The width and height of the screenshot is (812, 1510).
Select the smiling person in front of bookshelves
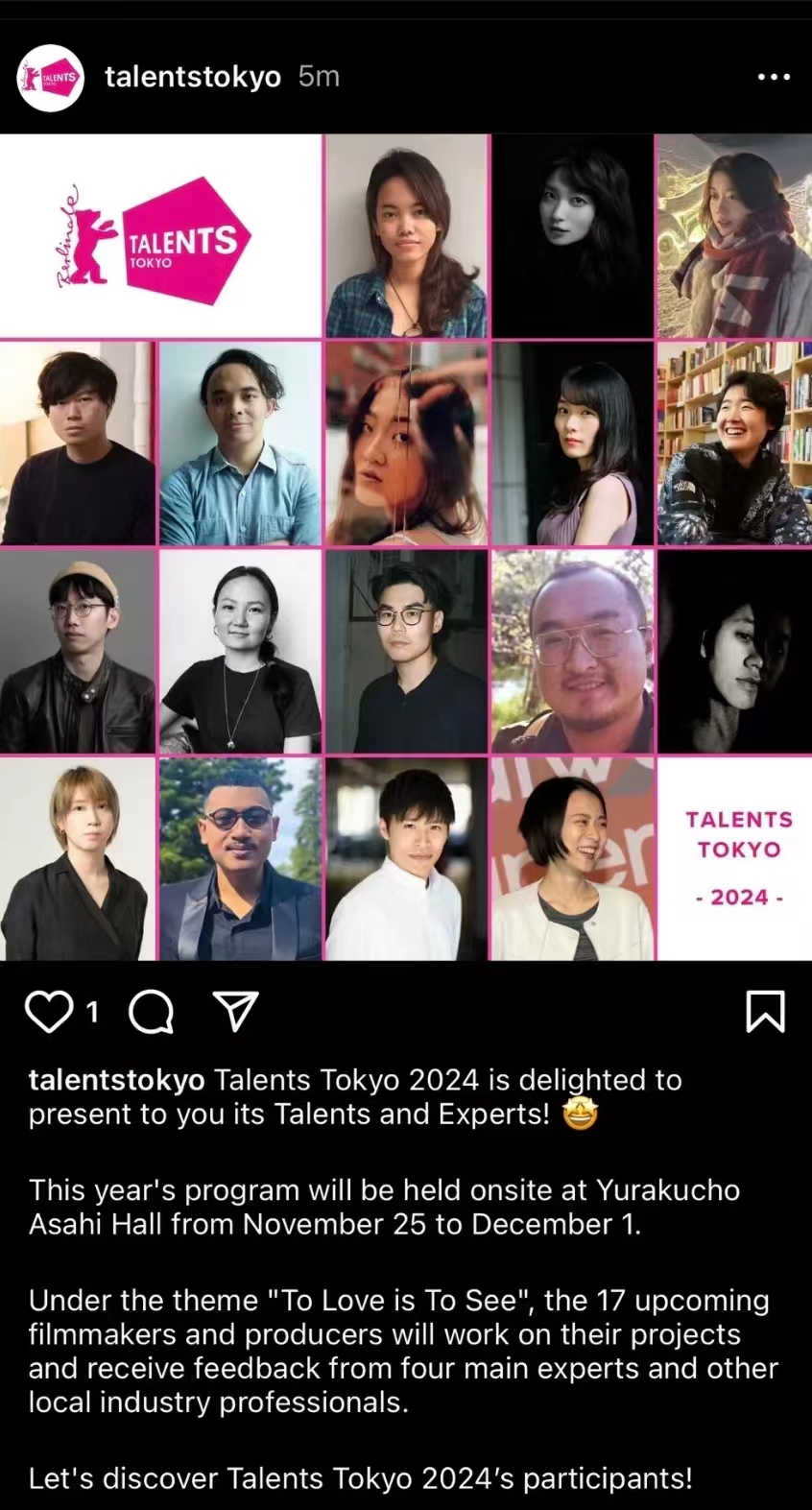click(734, 443)
